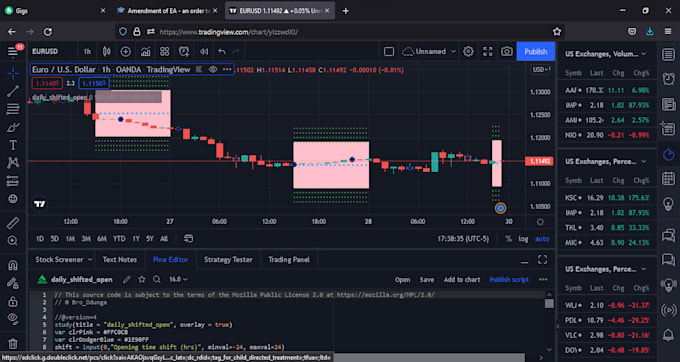Viewport: 680px width, 362px height.
Task: Maximize the Pine Editor panel
Action: point(543,260)
